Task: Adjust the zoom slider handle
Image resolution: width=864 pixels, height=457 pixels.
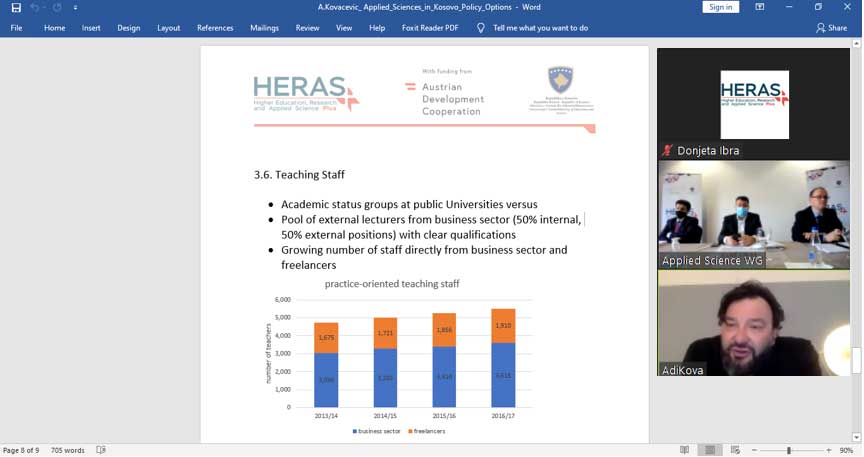Action: coord(789,450)
